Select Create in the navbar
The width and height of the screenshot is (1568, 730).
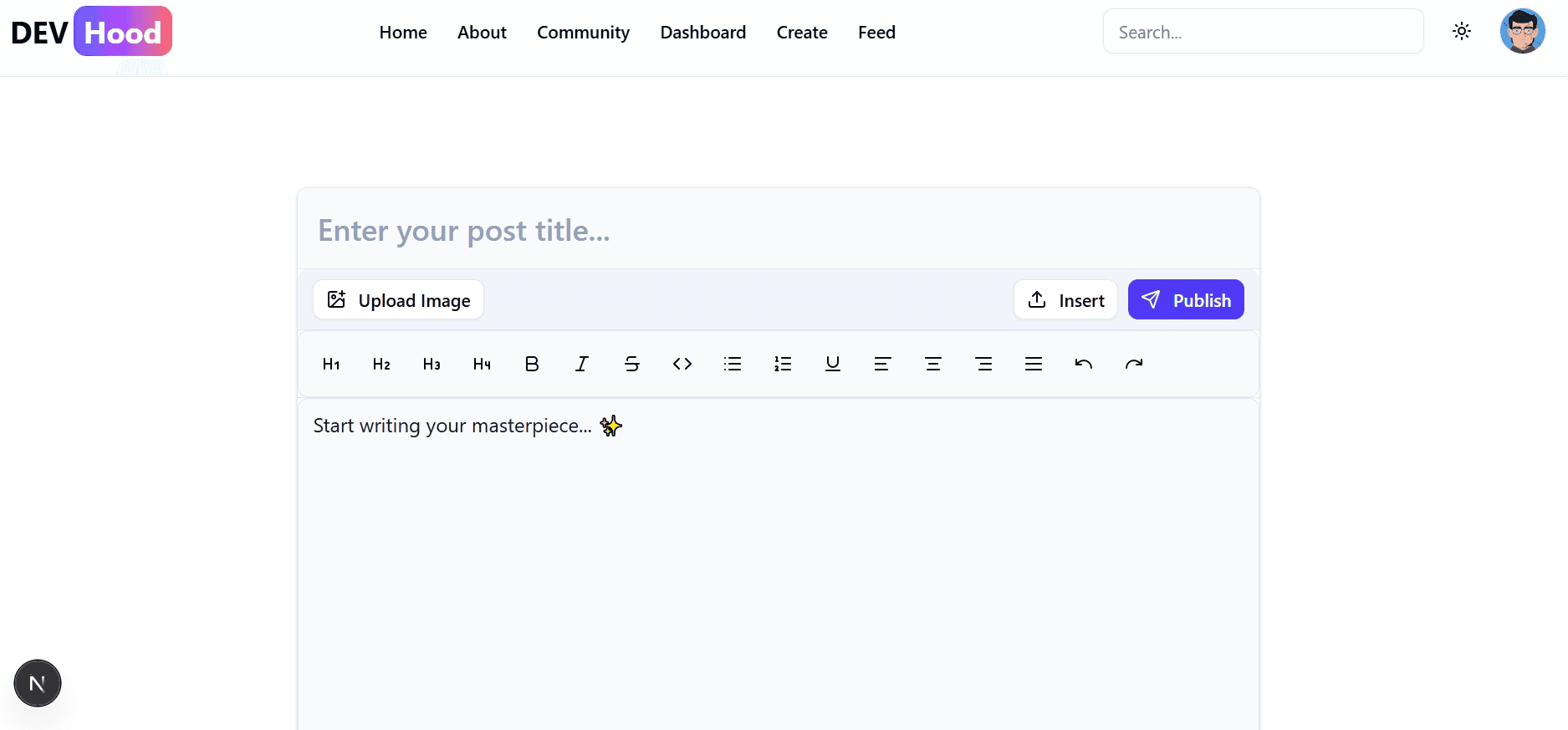(x=802, y=32)
